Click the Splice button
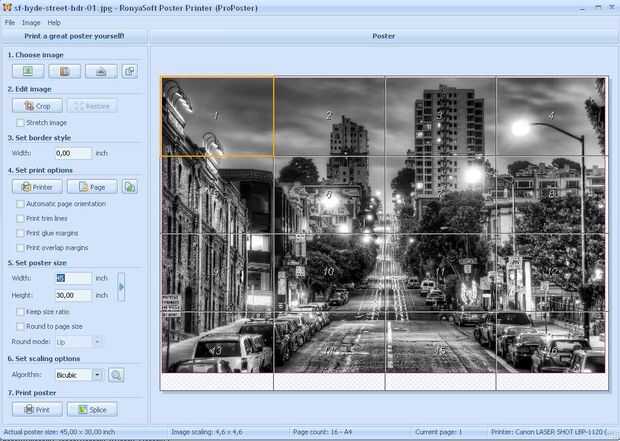Viewport: 620px width, 441px height. click(92, 409)
